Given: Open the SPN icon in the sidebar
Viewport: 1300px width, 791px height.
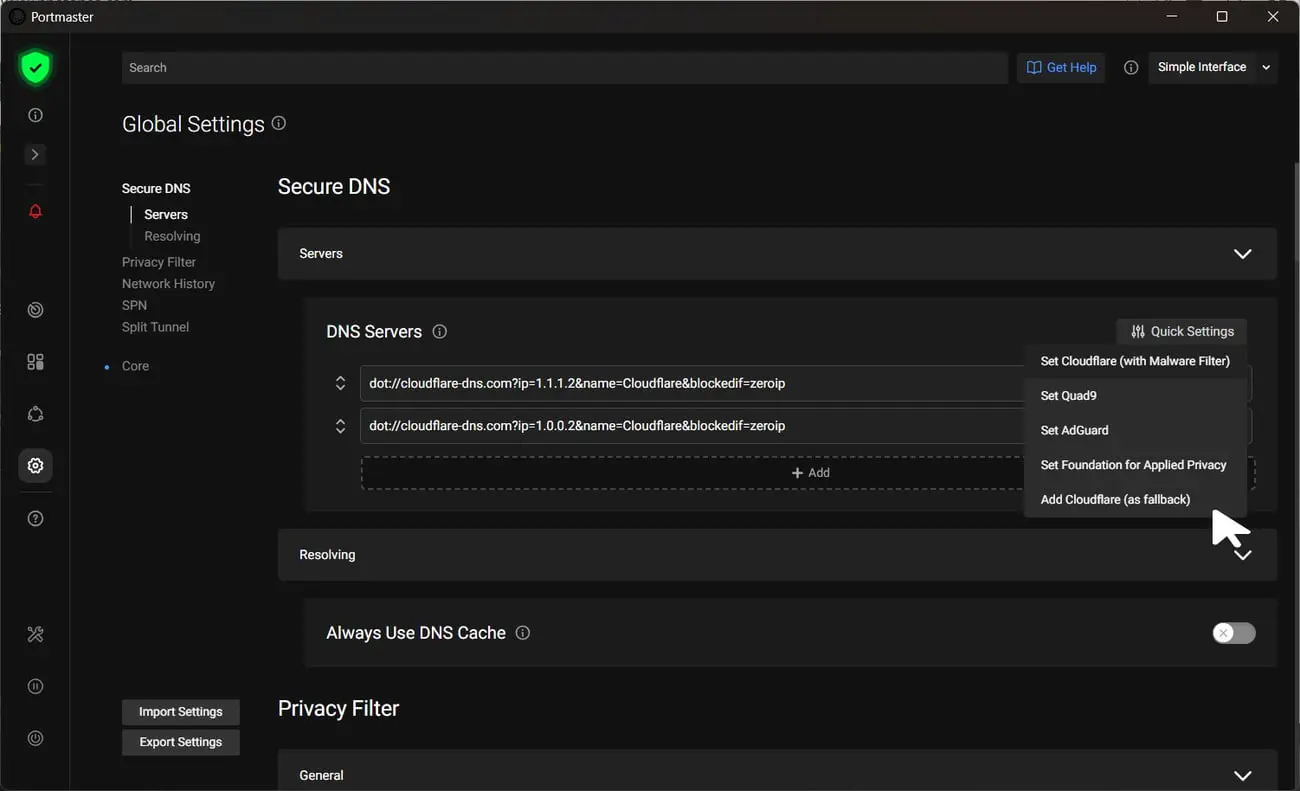Looking at the screenshot, I should pos(35,414).
